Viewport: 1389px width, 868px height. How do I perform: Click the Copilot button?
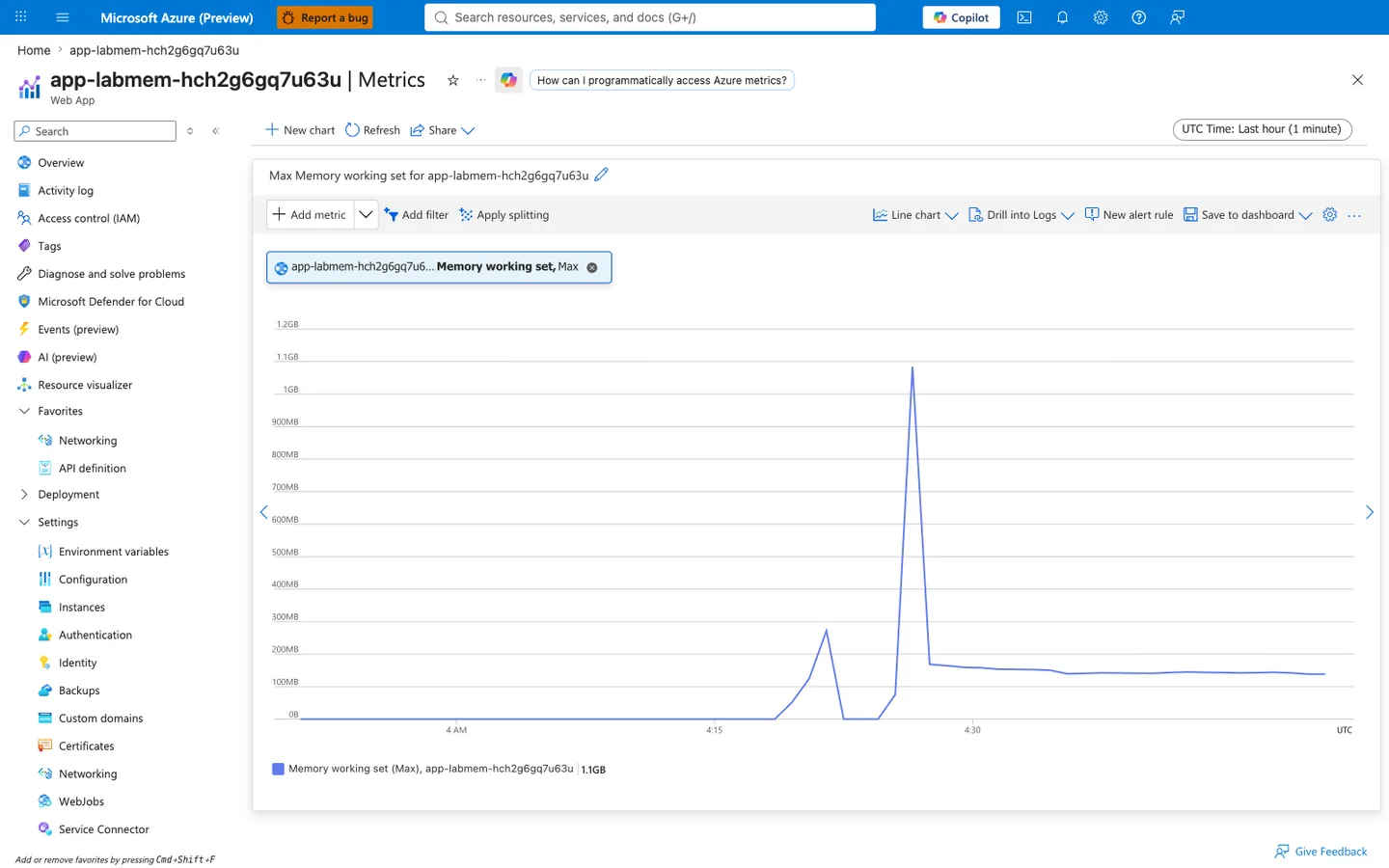pos(962,17)
